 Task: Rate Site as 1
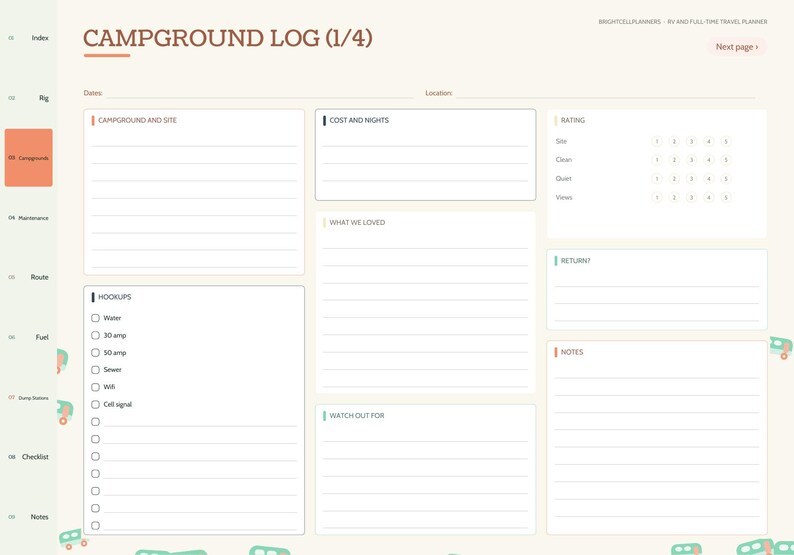tap(657, 141)
